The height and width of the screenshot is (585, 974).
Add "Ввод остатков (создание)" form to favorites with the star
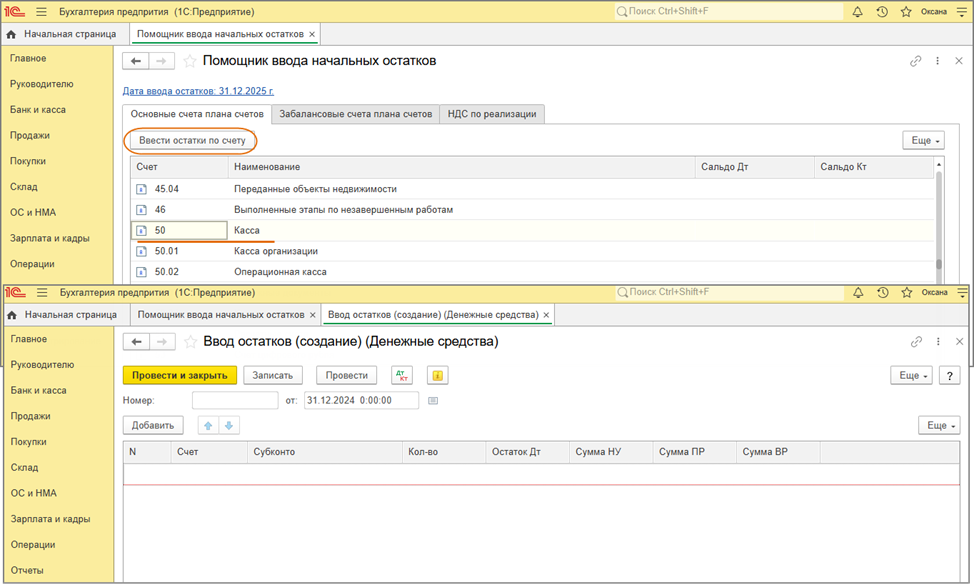[189, 342]
